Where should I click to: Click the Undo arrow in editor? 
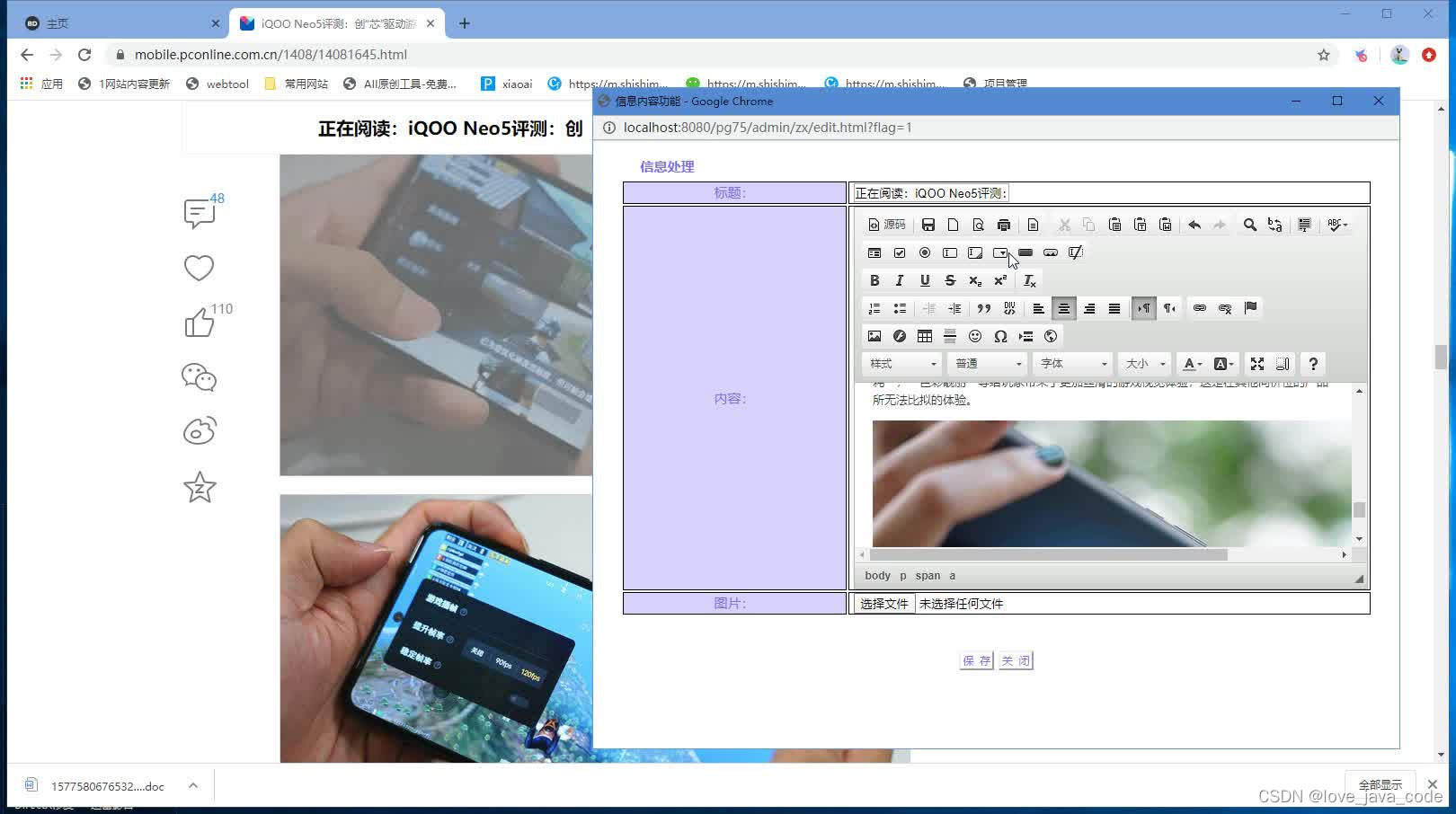point(1194,225)
